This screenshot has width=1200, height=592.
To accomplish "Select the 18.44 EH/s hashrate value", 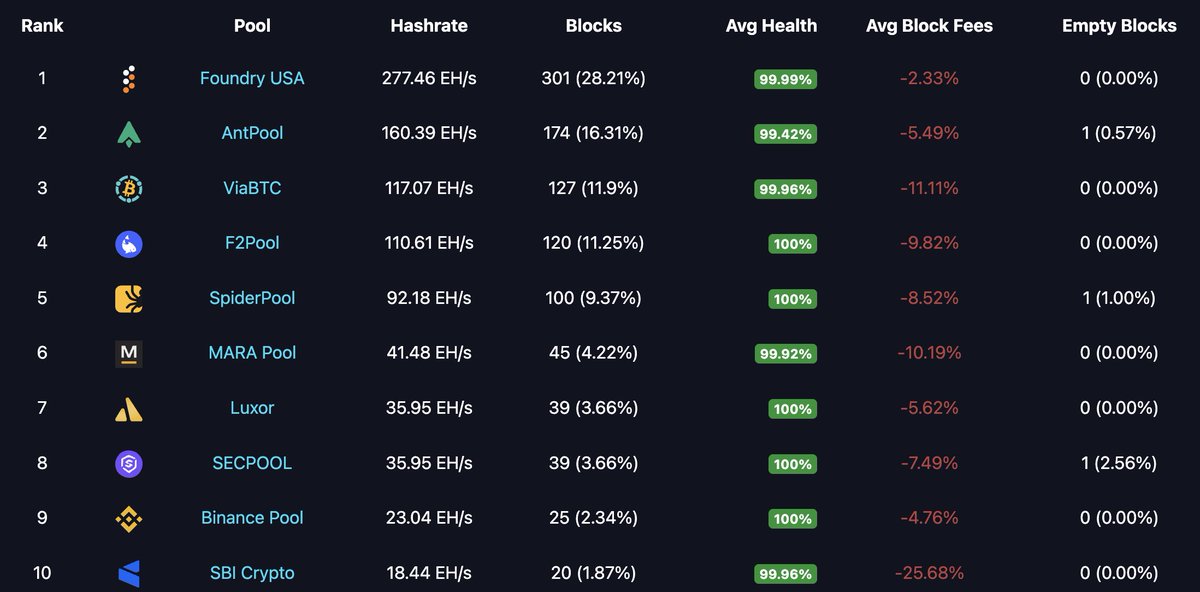I will coord(429,573).
